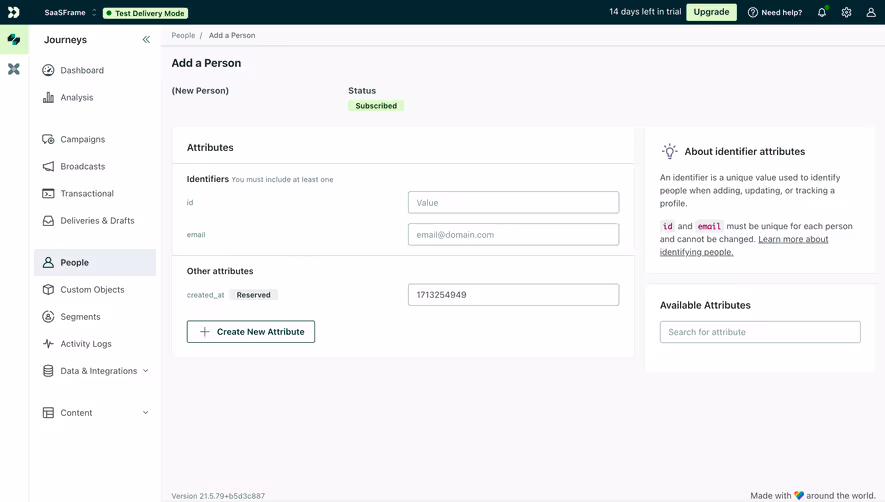
Task: Click the help question mark icon
Action: pyautogui.click(x=752, y=12)
